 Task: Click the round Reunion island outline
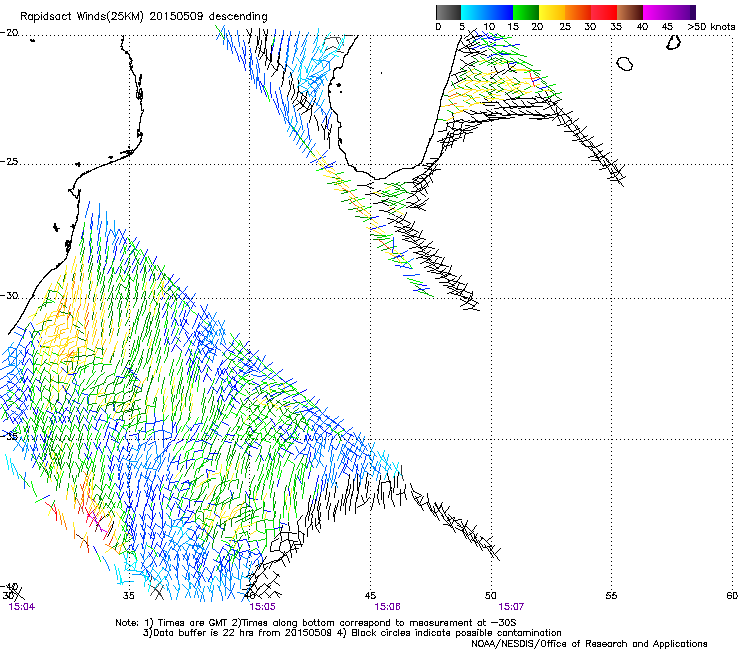[624, 63]
